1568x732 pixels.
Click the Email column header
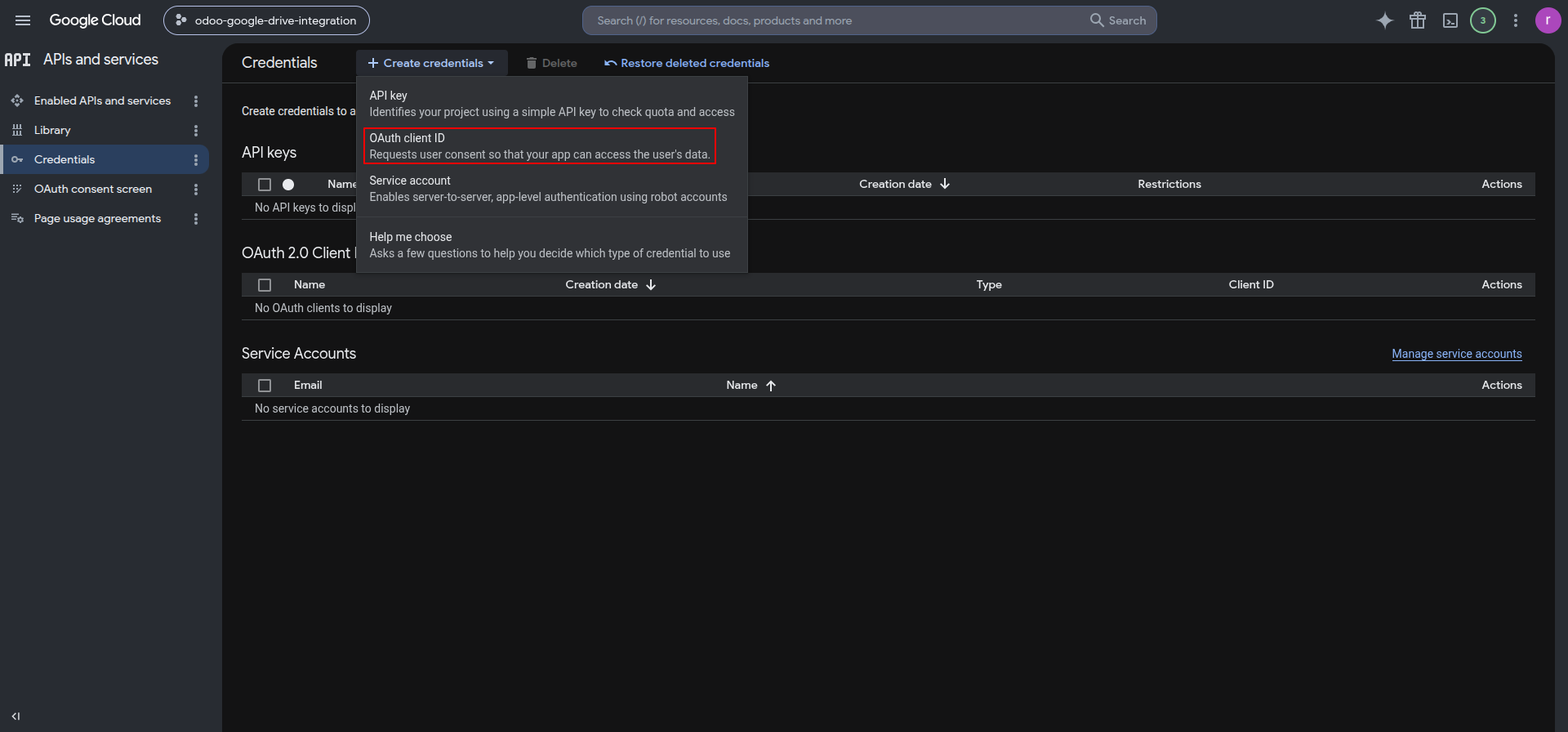(308, 386)
